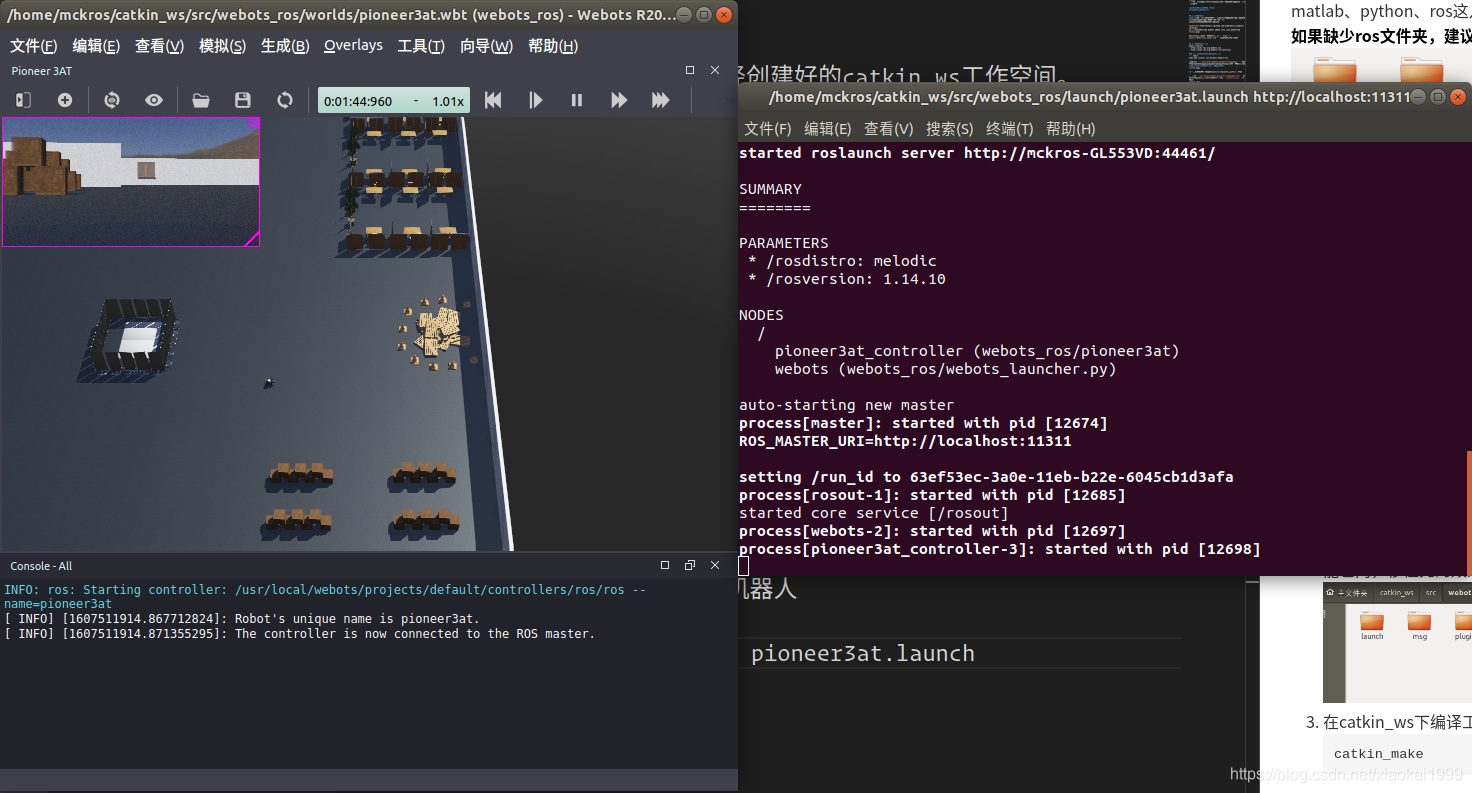This screenshot has width=1472, height=793.
Task: Open the 帮助(H) menu in Webots
Action: [x=553, y=46]
